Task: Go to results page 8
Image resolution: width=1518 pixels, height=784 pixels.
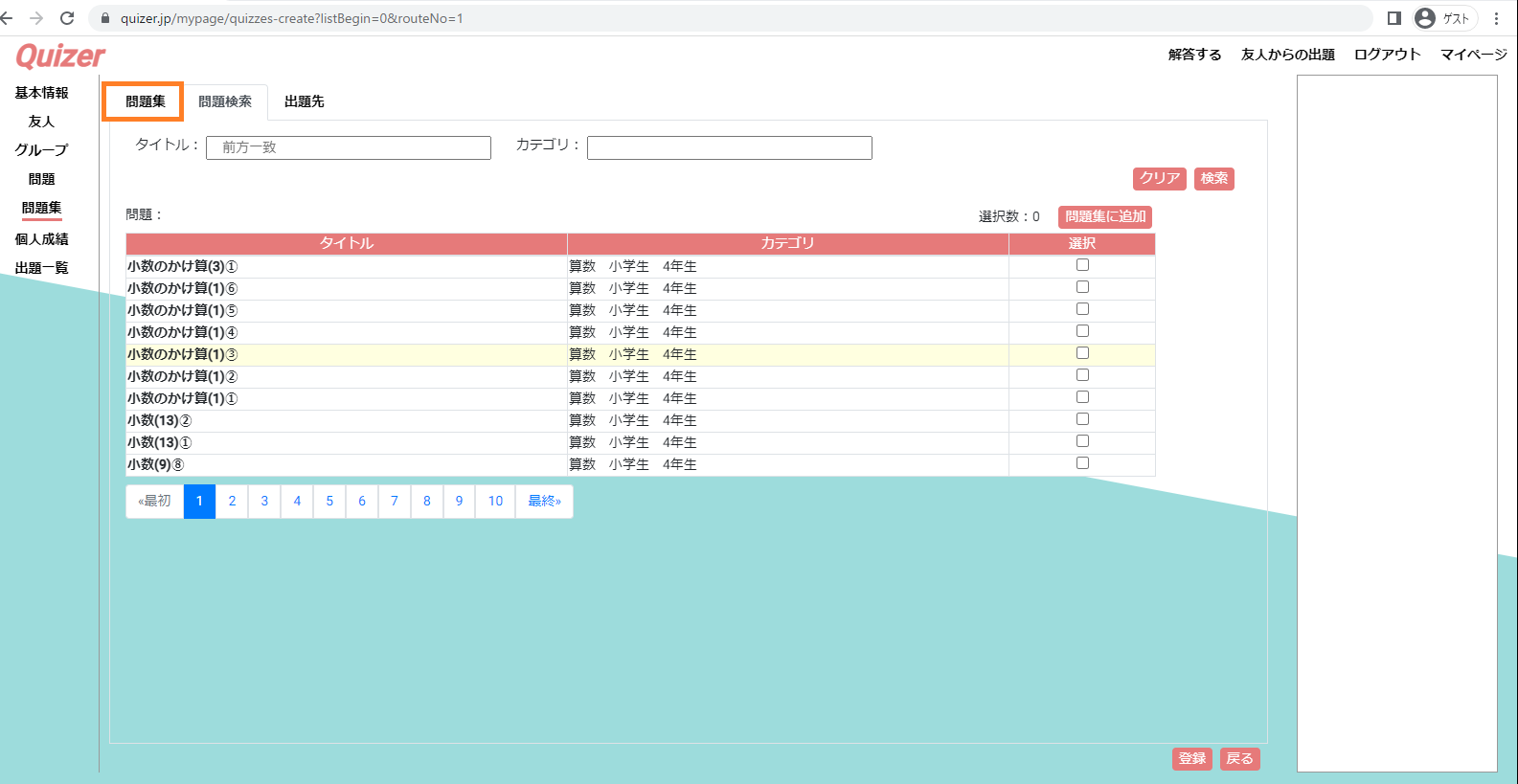Action: click(x=427, y=502)
